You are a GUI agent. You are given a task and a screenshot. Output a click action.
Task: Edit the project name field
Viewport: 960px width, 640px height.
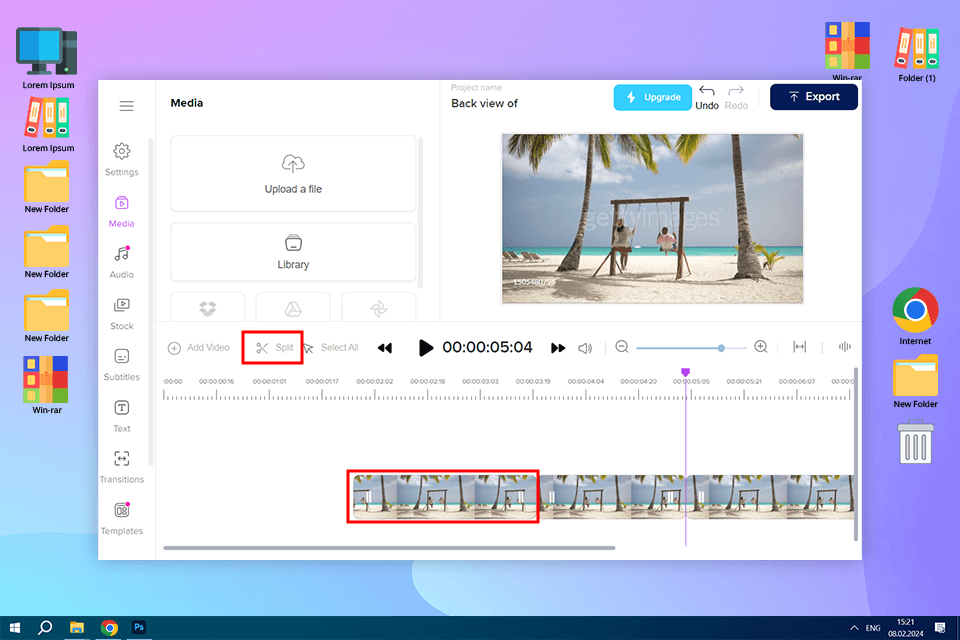[484, 104]
